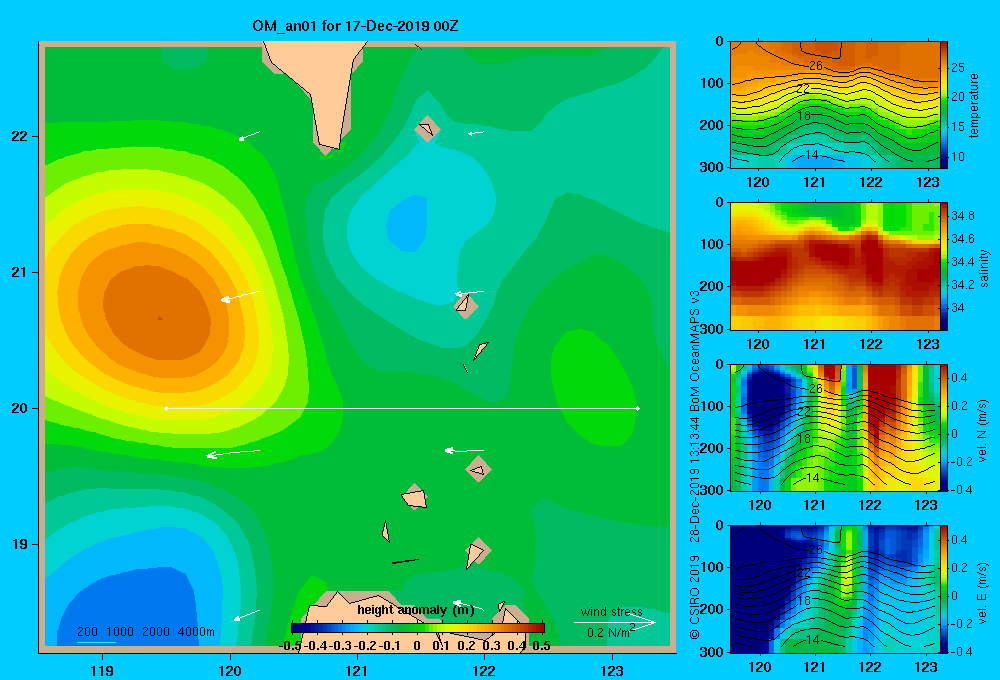Click the latitude 20 tick label on main map

pyautogui.click(x=20, y=408)
